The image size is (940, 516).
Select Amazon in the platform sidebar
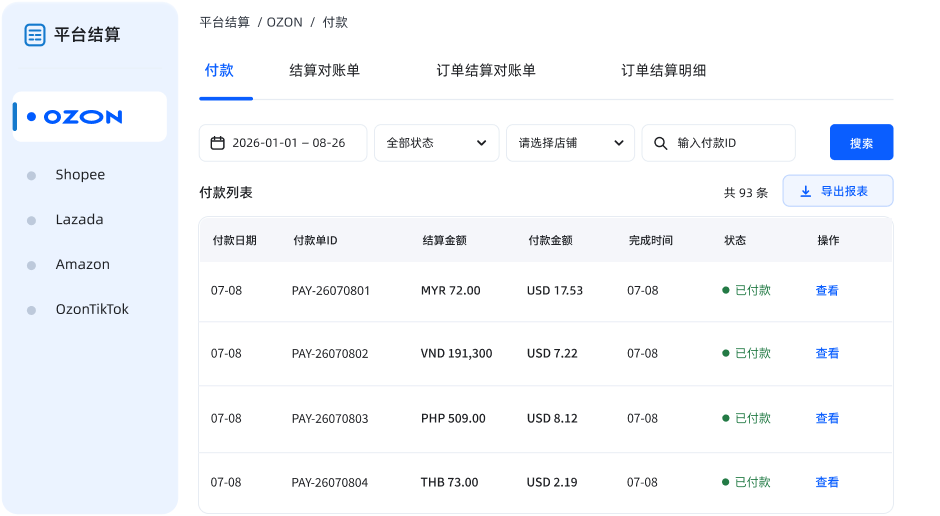click(83, 264)
